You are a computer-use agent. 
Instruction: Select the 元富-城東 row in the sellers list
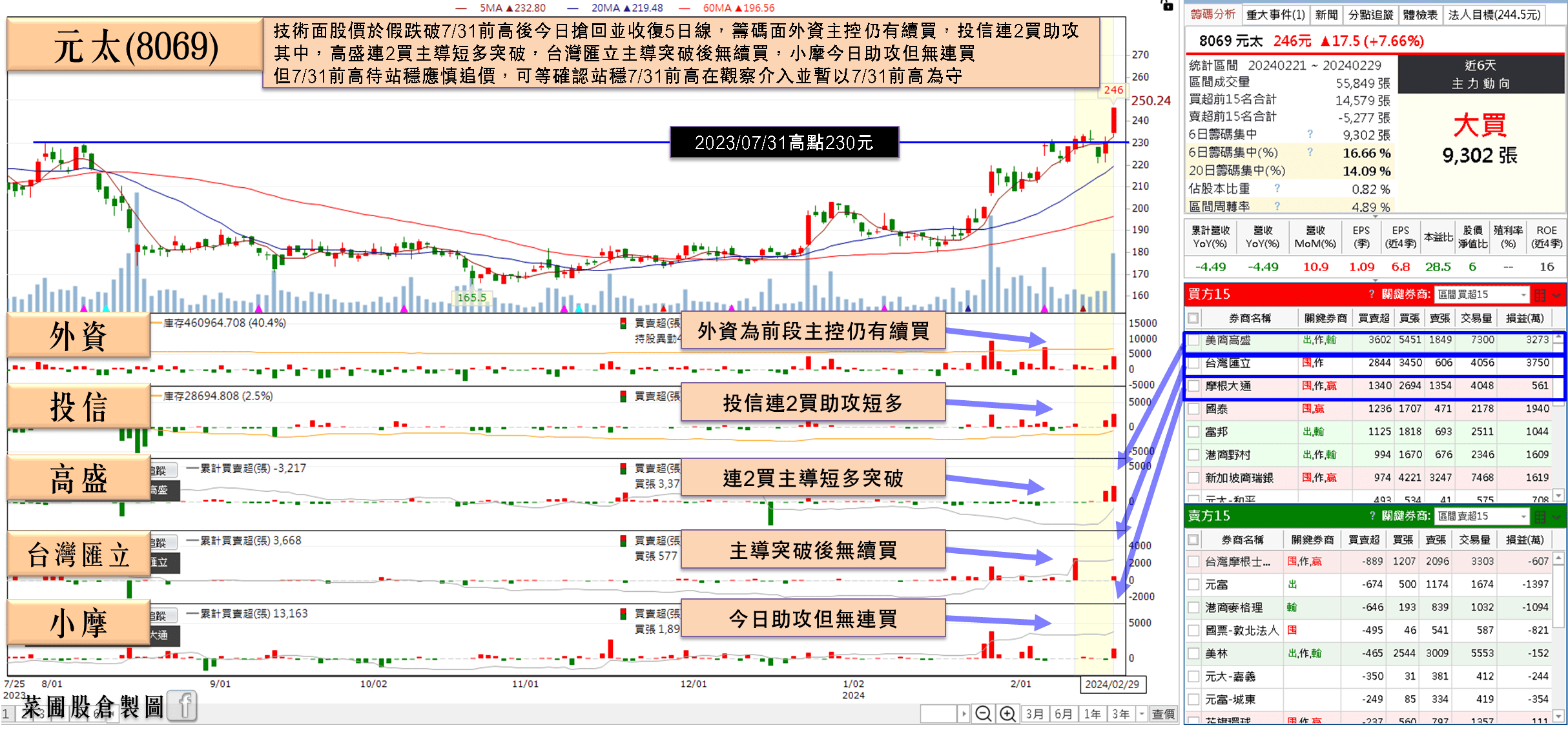(1368, 700)
